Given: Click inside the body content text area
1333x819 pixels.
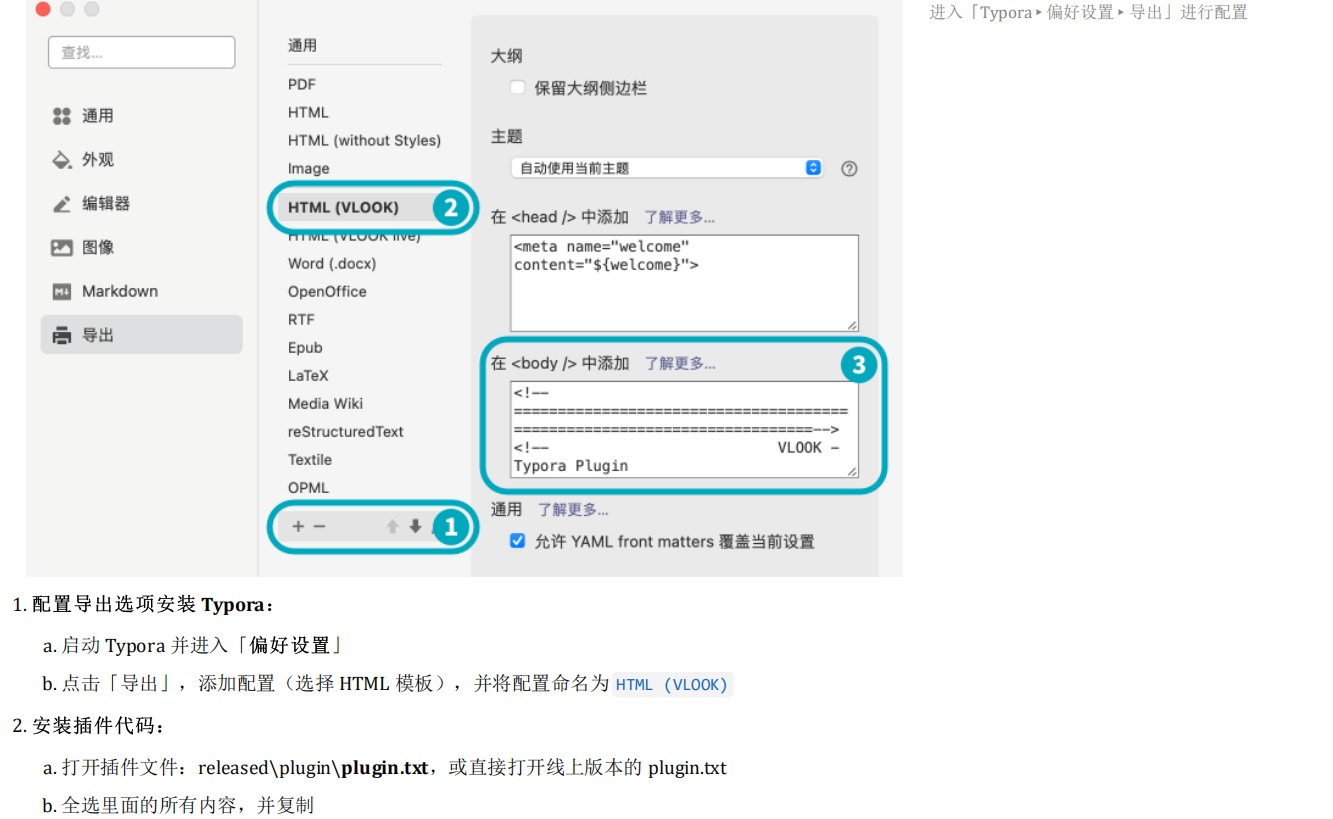Looking at the screenshot, I should 684,429.
